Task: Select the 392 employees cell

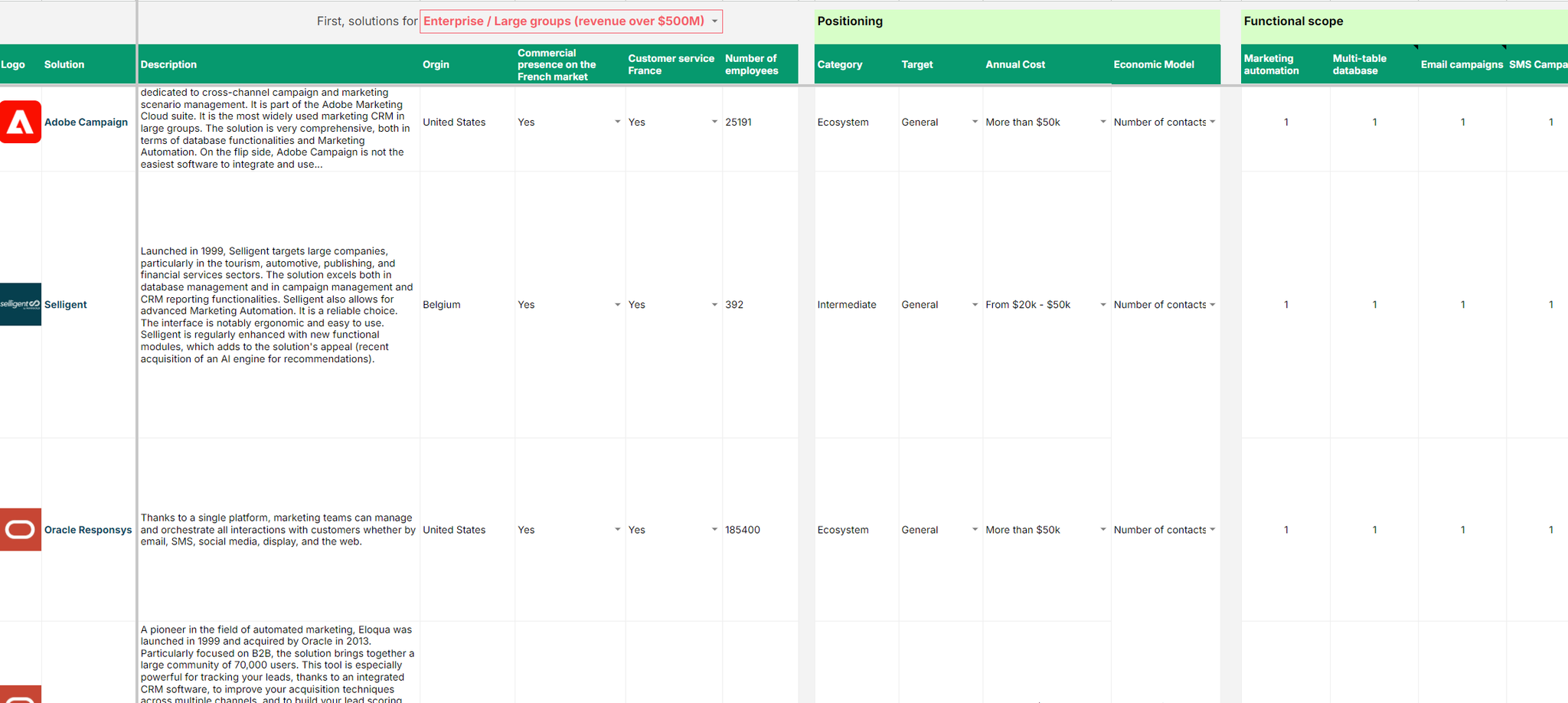Action: (760, 305)
